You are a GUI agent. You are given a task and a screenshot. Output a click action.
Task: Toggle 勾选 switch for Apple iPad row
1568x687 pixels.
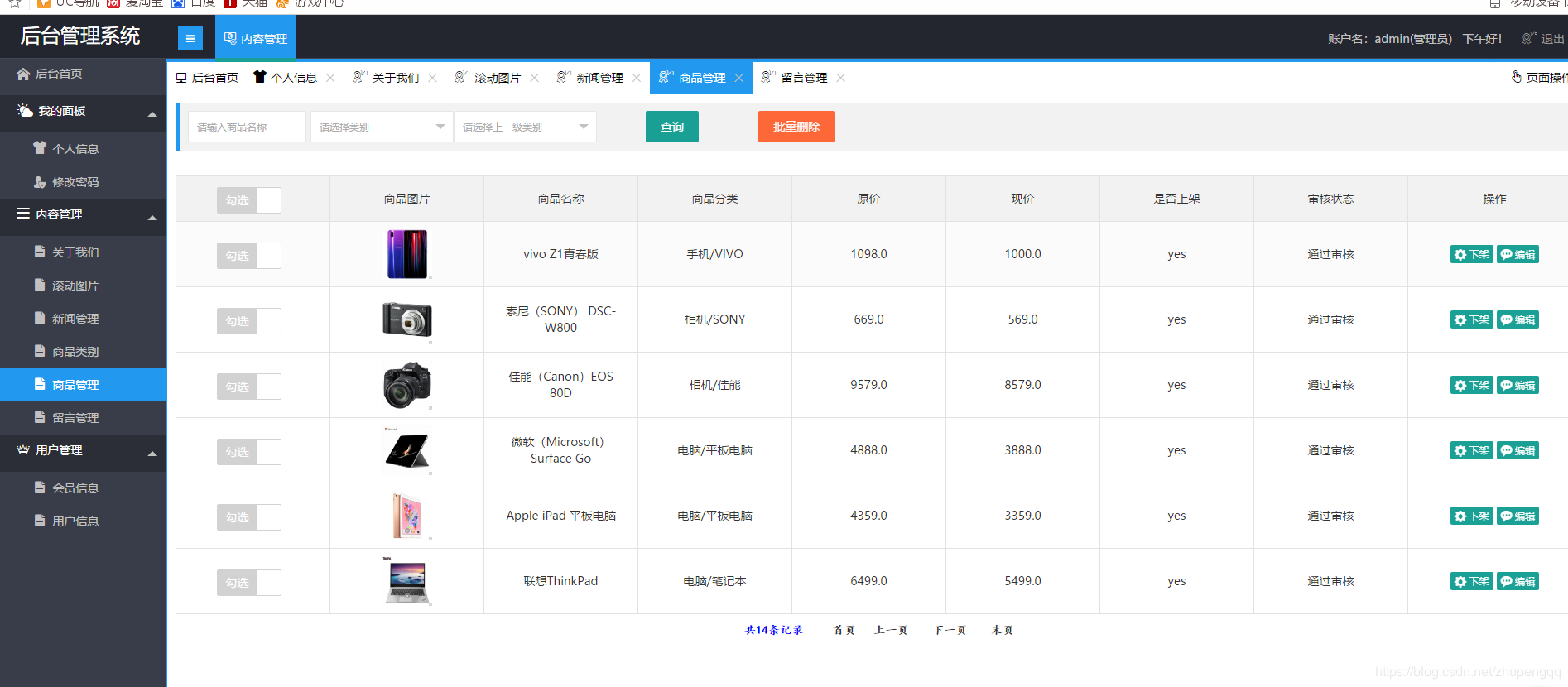248,517
